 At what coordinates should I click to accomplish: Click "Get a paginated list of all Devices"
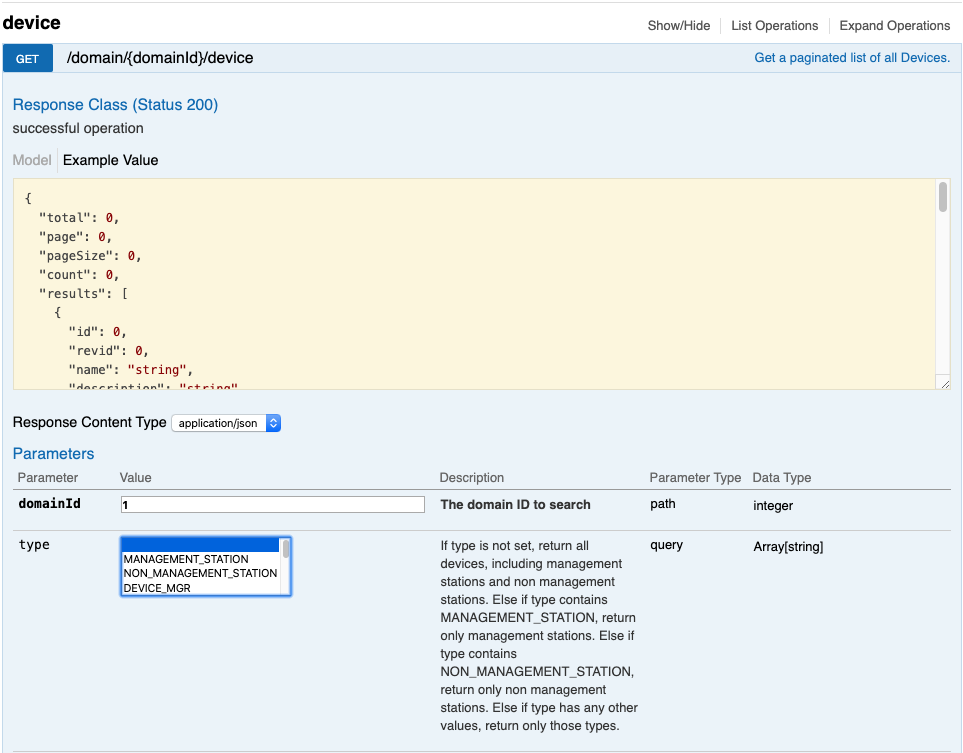pyautogui.click(x=851, y=58)
